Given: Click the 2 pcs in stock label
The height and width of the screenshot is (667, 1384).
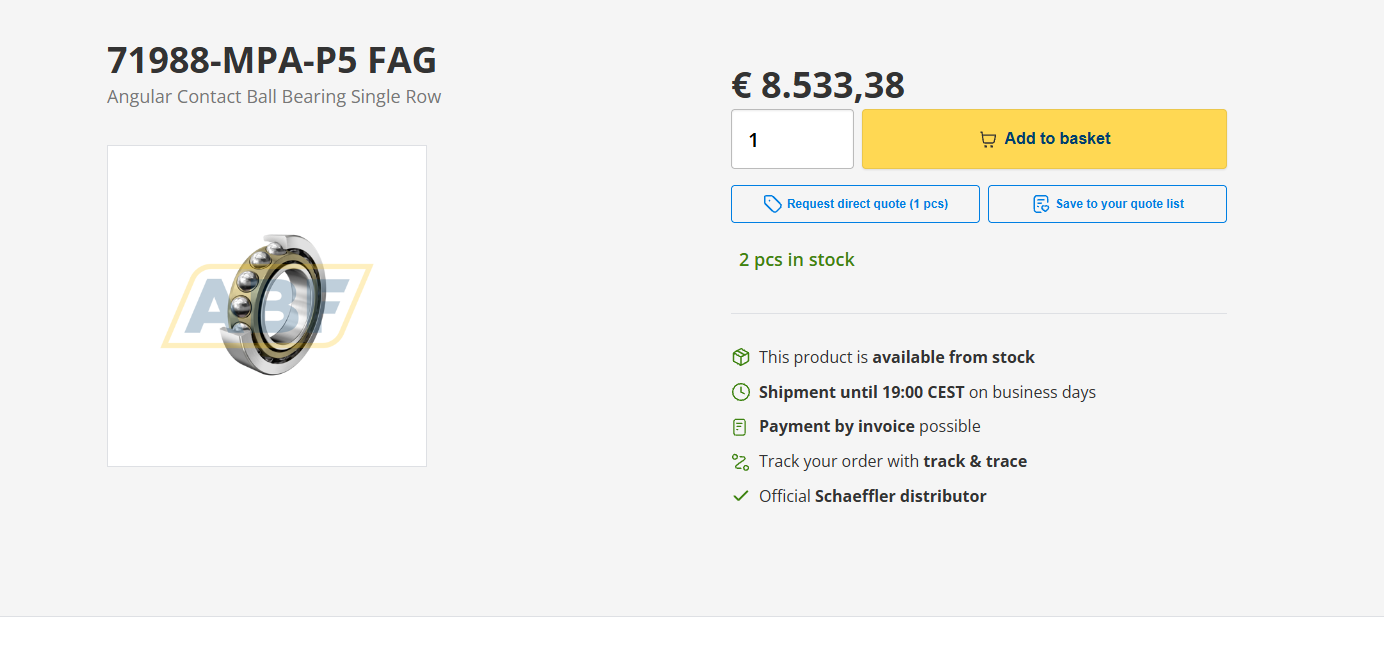Looking at the screenshot, I should tap(797, 260).
